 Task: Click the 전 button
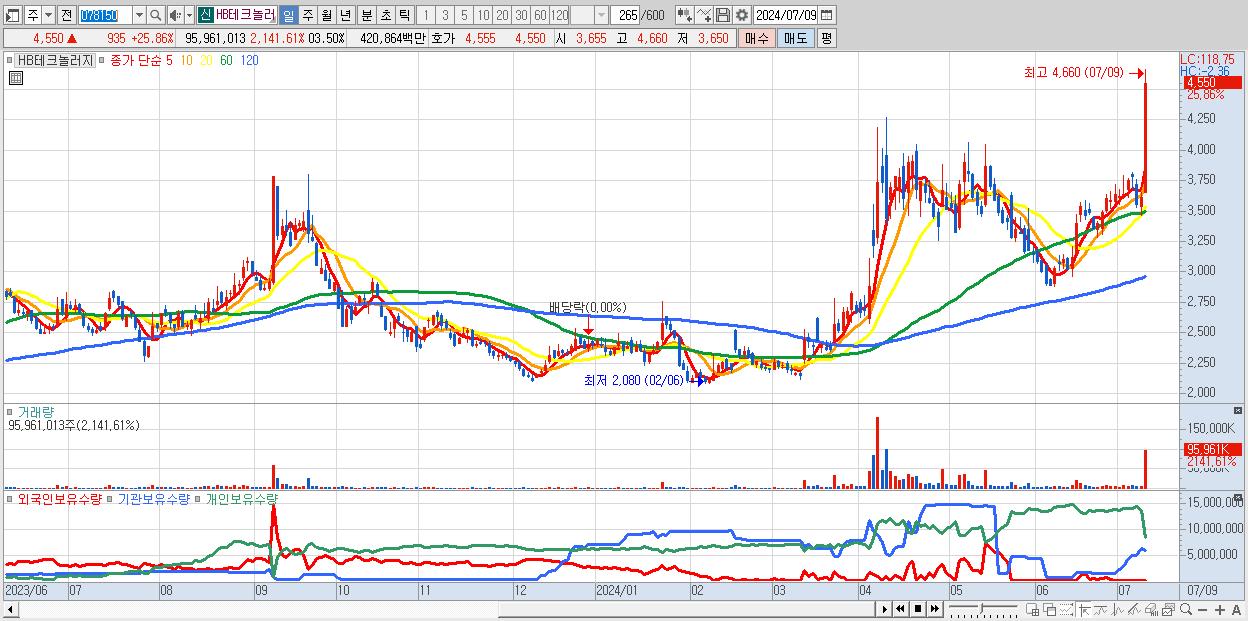click(66, 15)
